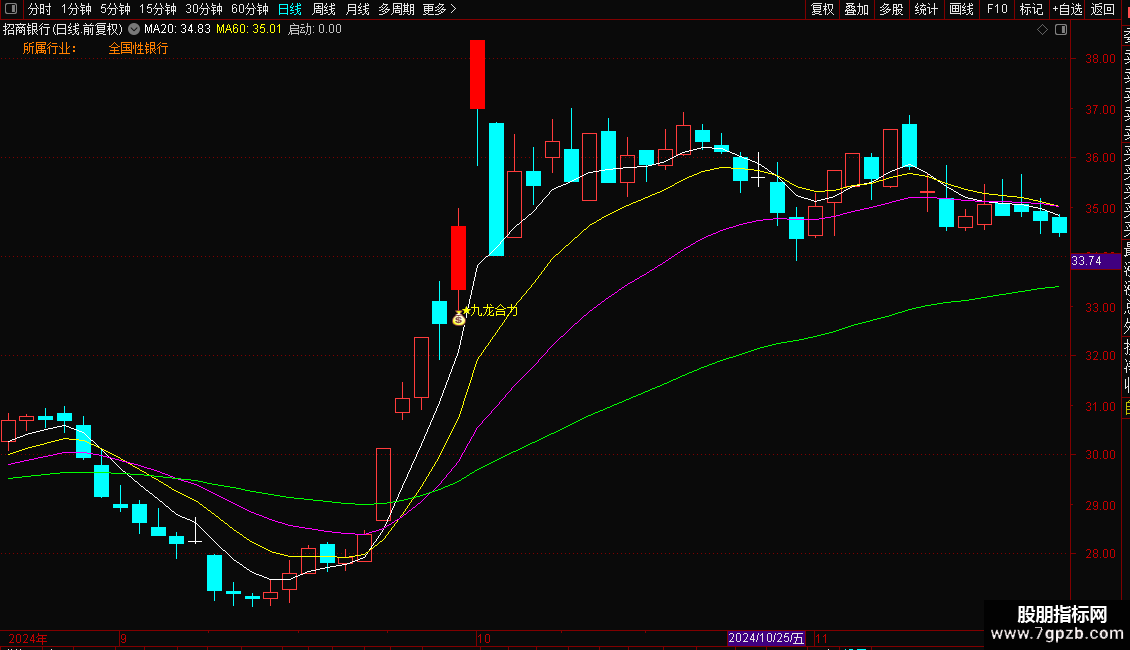Select the 1分钟 period tab
1130x650 pixels.
(x=76, y=9)
